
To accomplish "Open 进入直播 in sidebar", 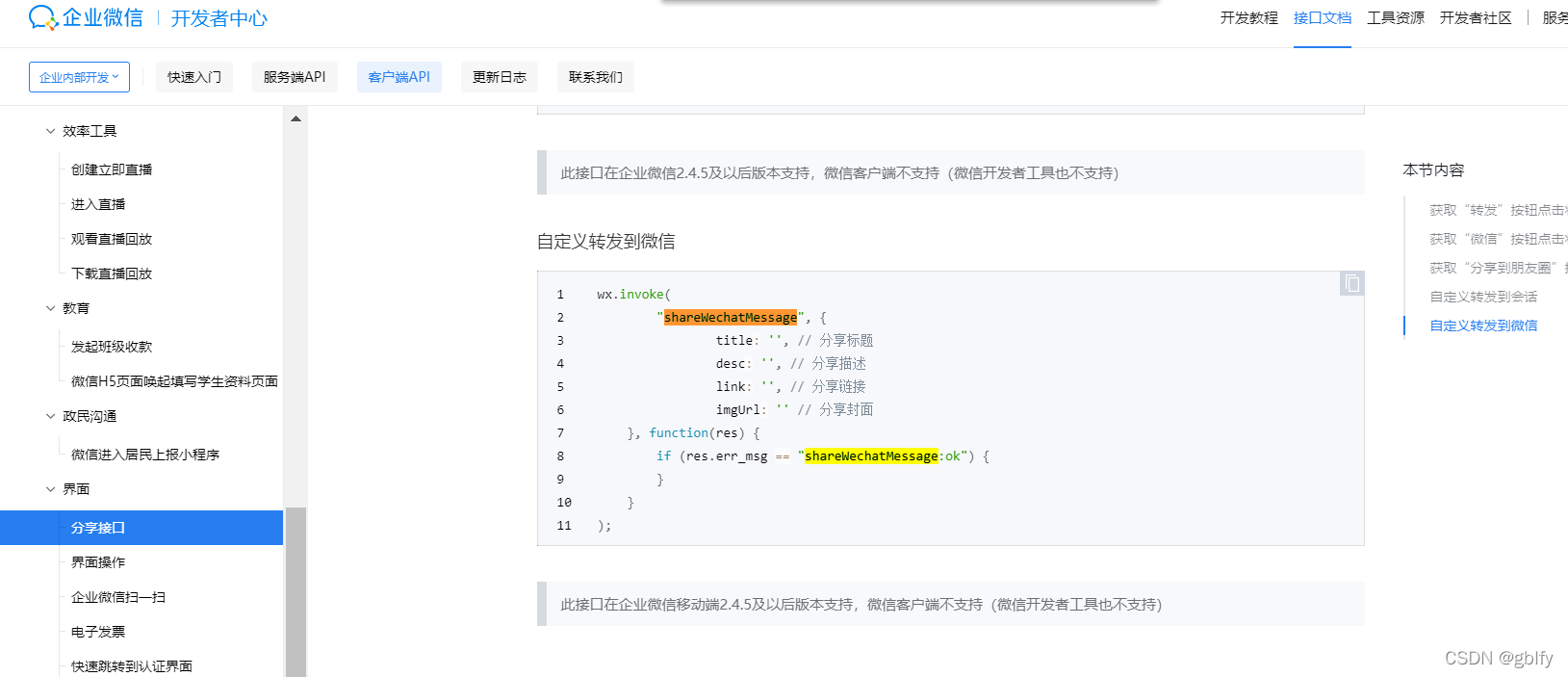I will [x=98, y=204].
